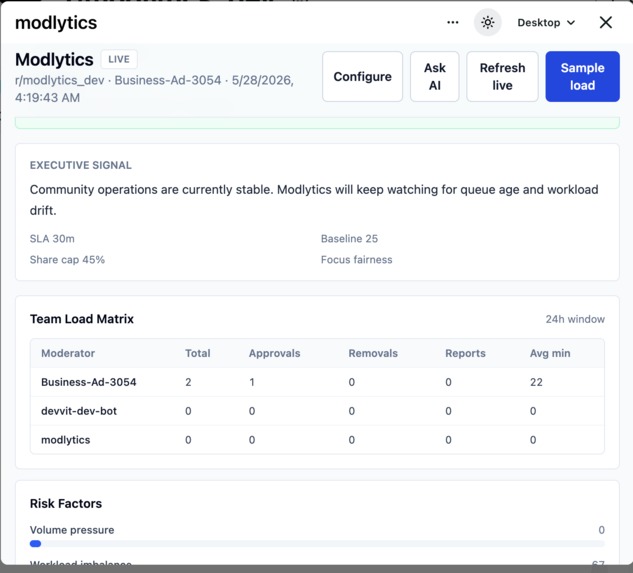The image size is (633, 573).
Task: Select the Business-Ad-3054 moderator row name
Action: pyautogui.click(x=89, y=382)
